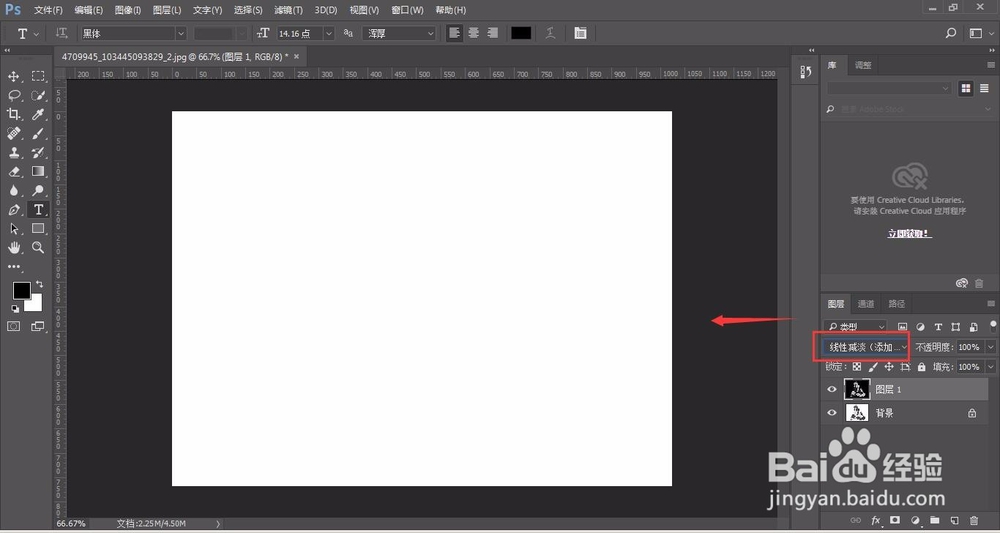Open the 类型 layer filter dropdown
The width and height of the screenshot is (1000, 533).
855,326
